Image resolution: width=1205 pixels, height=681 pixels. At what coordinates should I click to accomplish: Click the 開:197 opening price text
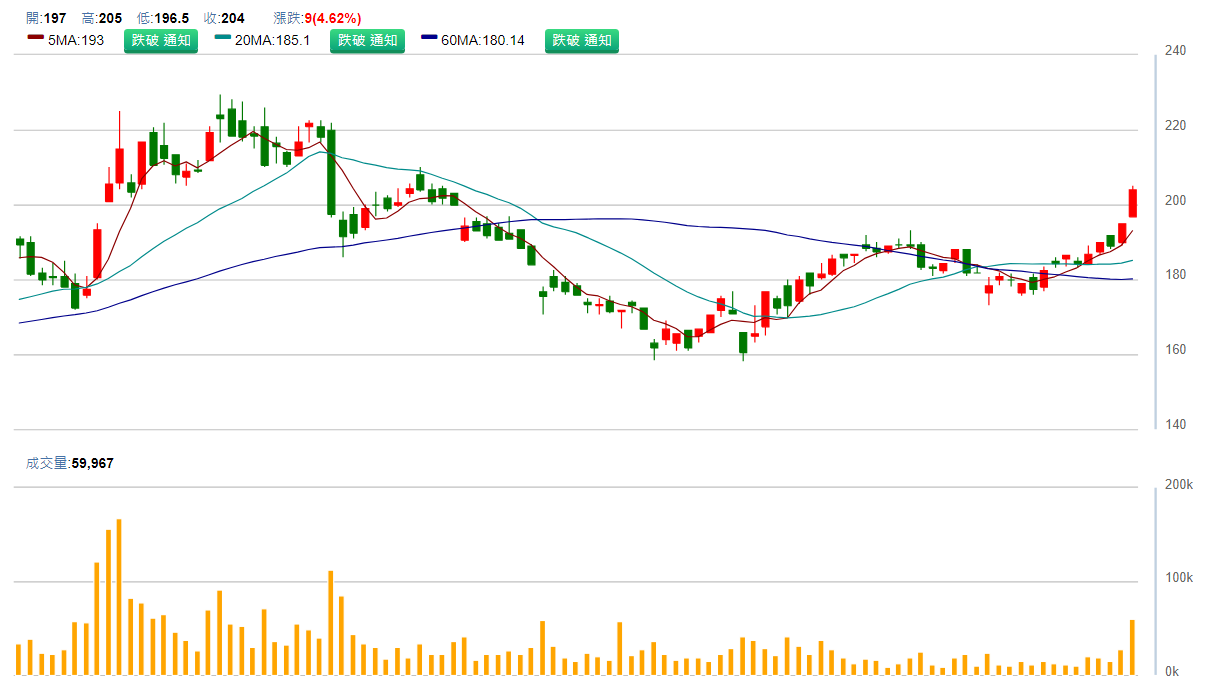pos(46,18)
